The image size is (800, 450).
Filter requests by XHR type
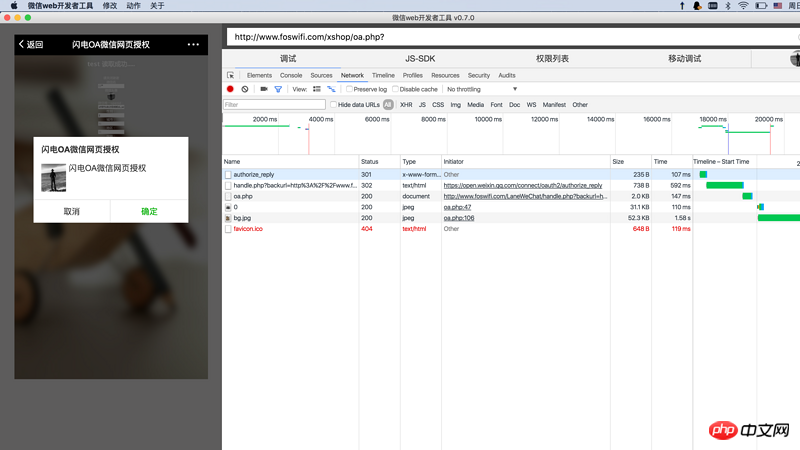point(406,104)
